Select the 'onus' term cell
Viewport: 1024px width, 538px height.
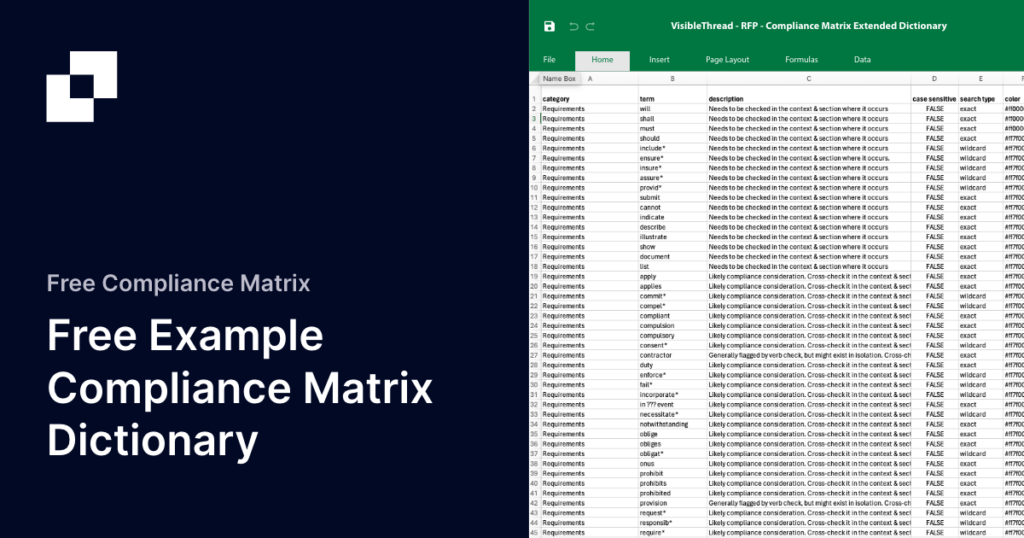pos(673,464)
